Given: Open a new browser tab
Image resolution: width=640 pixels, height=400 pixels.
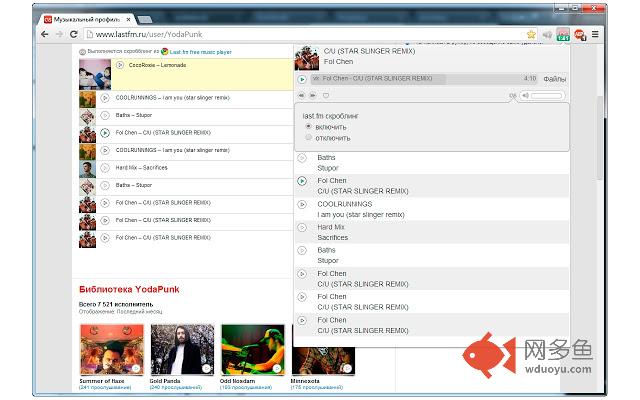Looking at the screenshot, I should (144, 19).
